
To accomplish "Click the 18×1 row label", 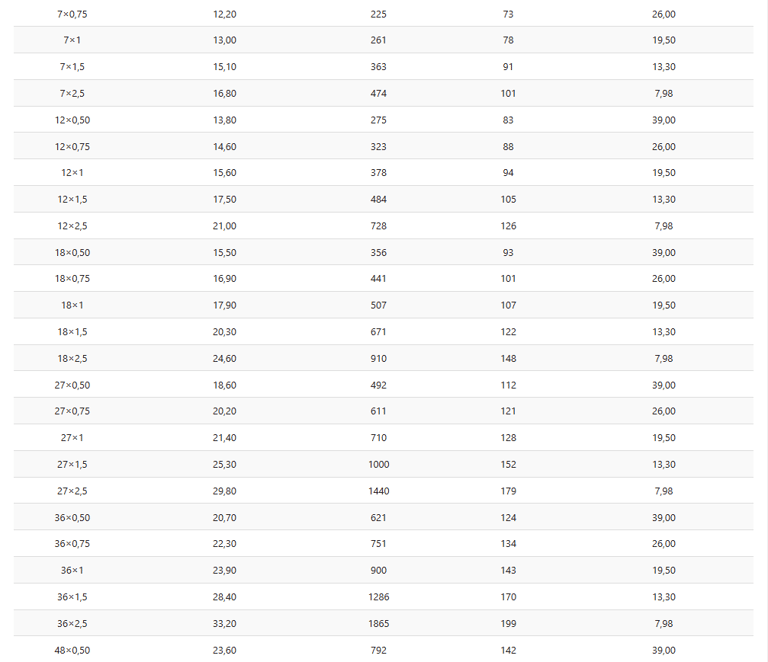I will click(x=72, y=305).
